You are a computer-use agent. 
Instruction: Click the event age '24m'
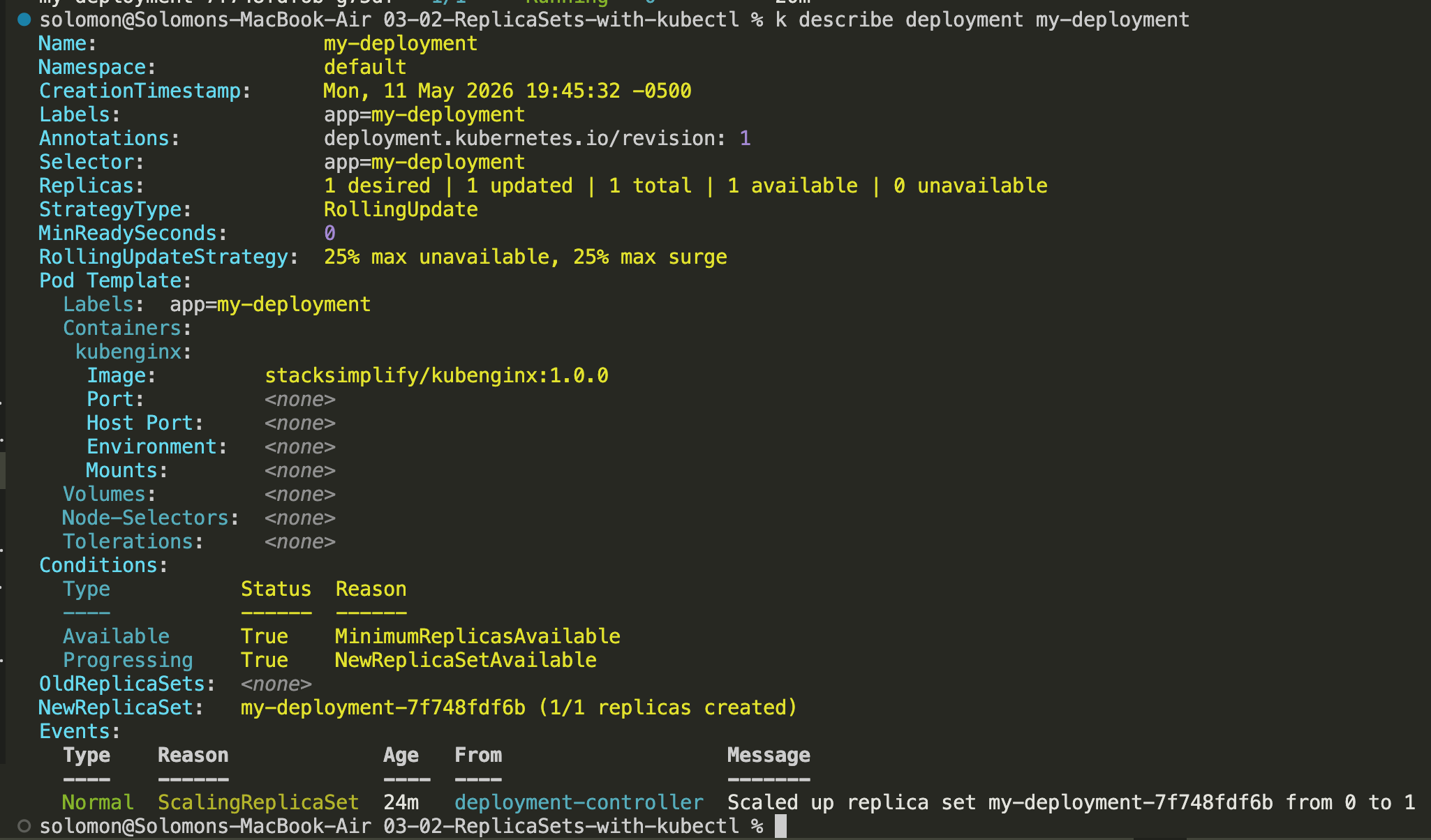(401, 802)
